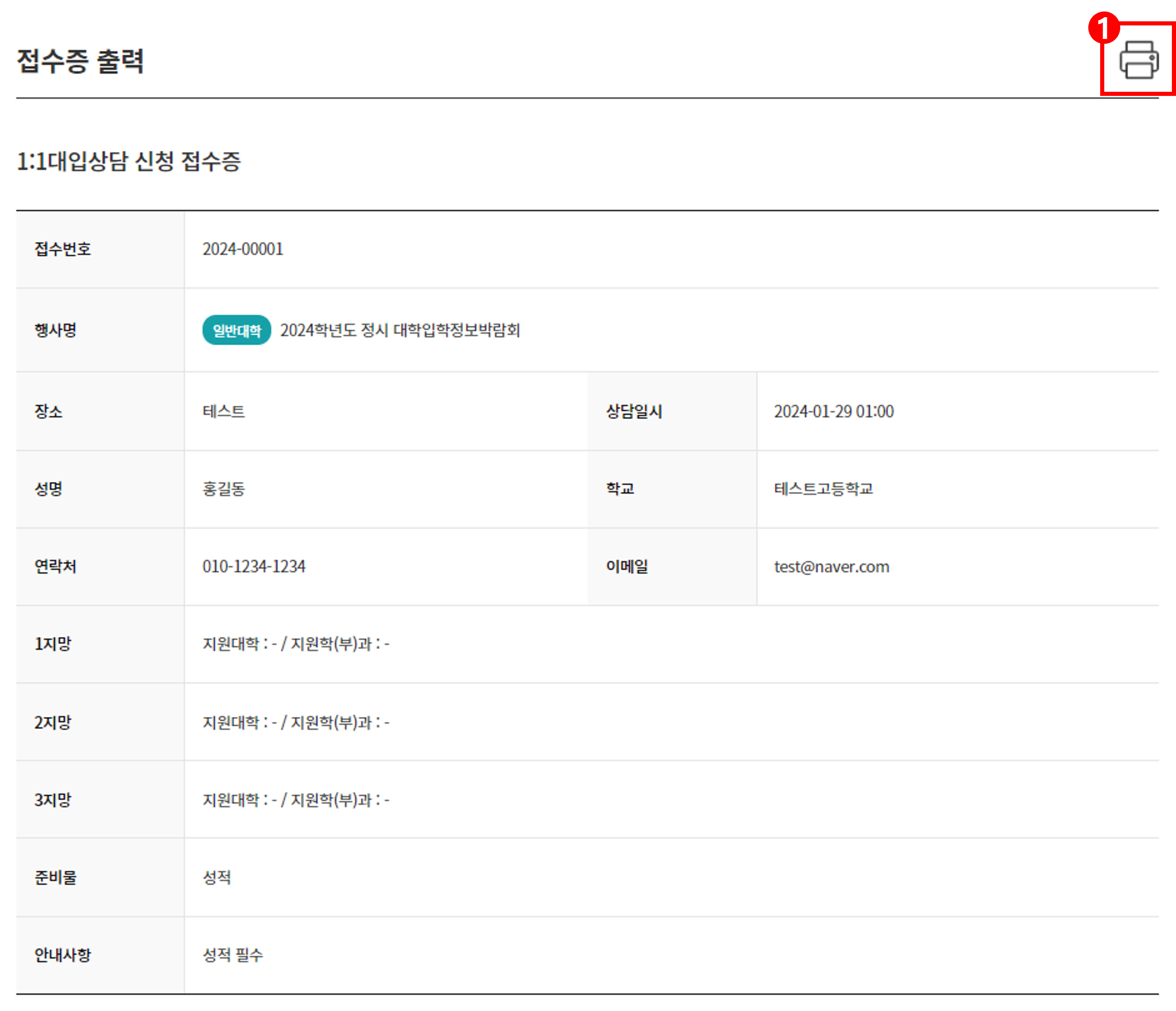Click the printer icon to print receipt

(1139, 59)
